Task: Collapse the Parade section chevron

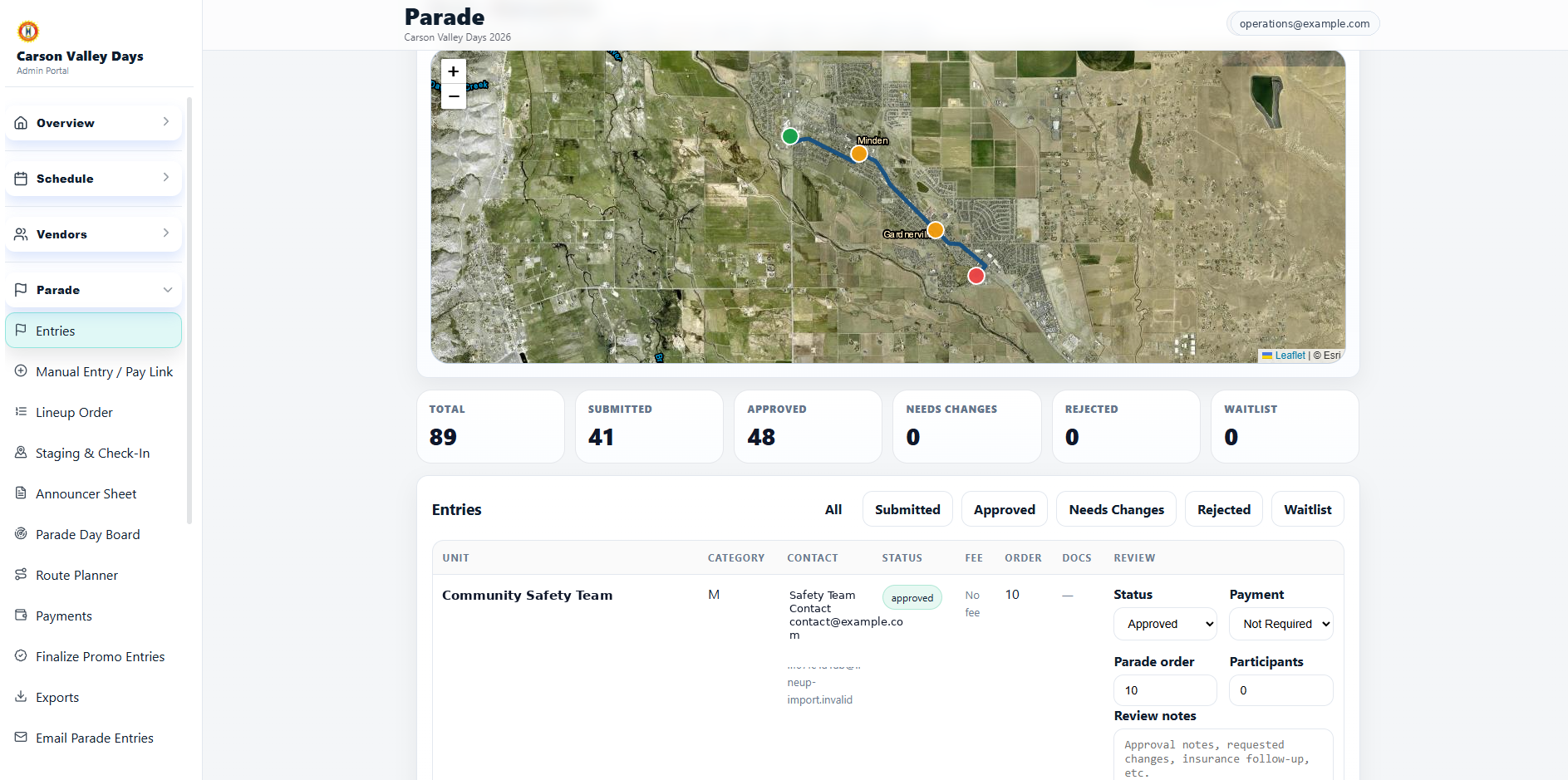Action: 167,290
